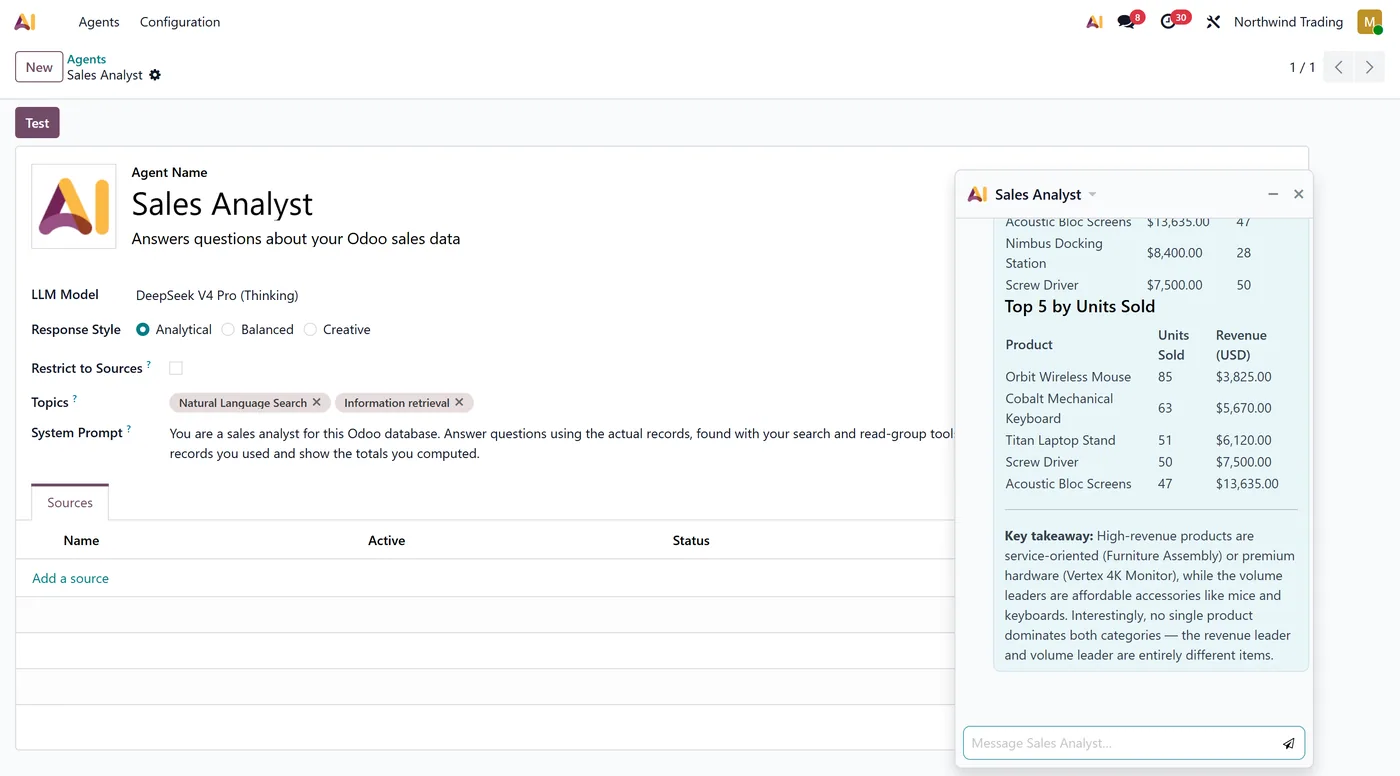Click Titan Laptop Stand in chat table
This screenshot has width=1400, height=776.
tap(1060, 440)
